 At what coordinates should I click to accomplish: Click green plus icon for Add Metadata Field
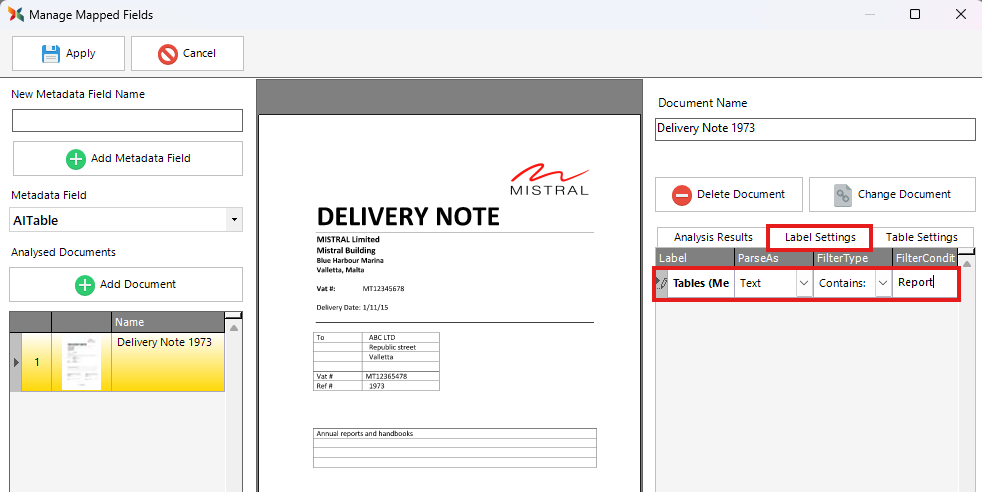[76, 158]
